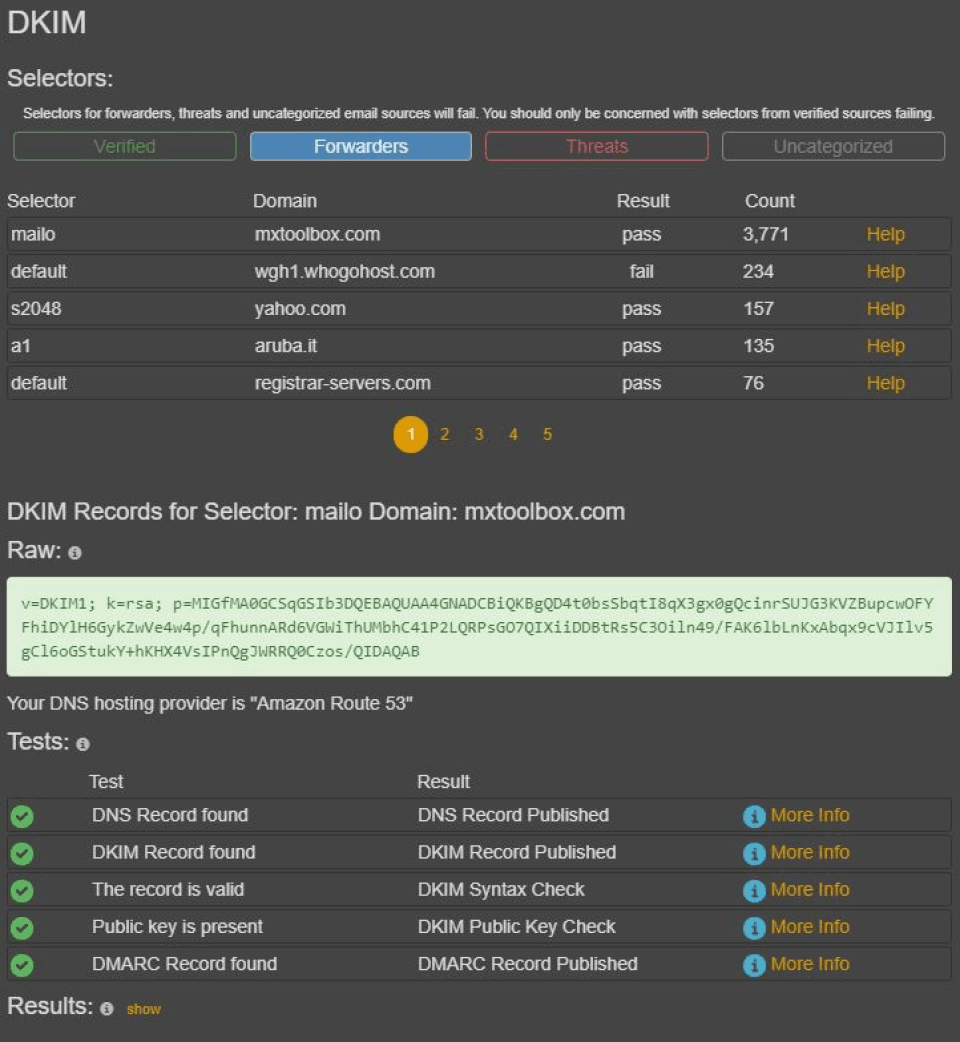Click green check icon for Public key is present
The height and width of the screenshot is (1042, 960).
pyautogui.click(x=22, y=928)
